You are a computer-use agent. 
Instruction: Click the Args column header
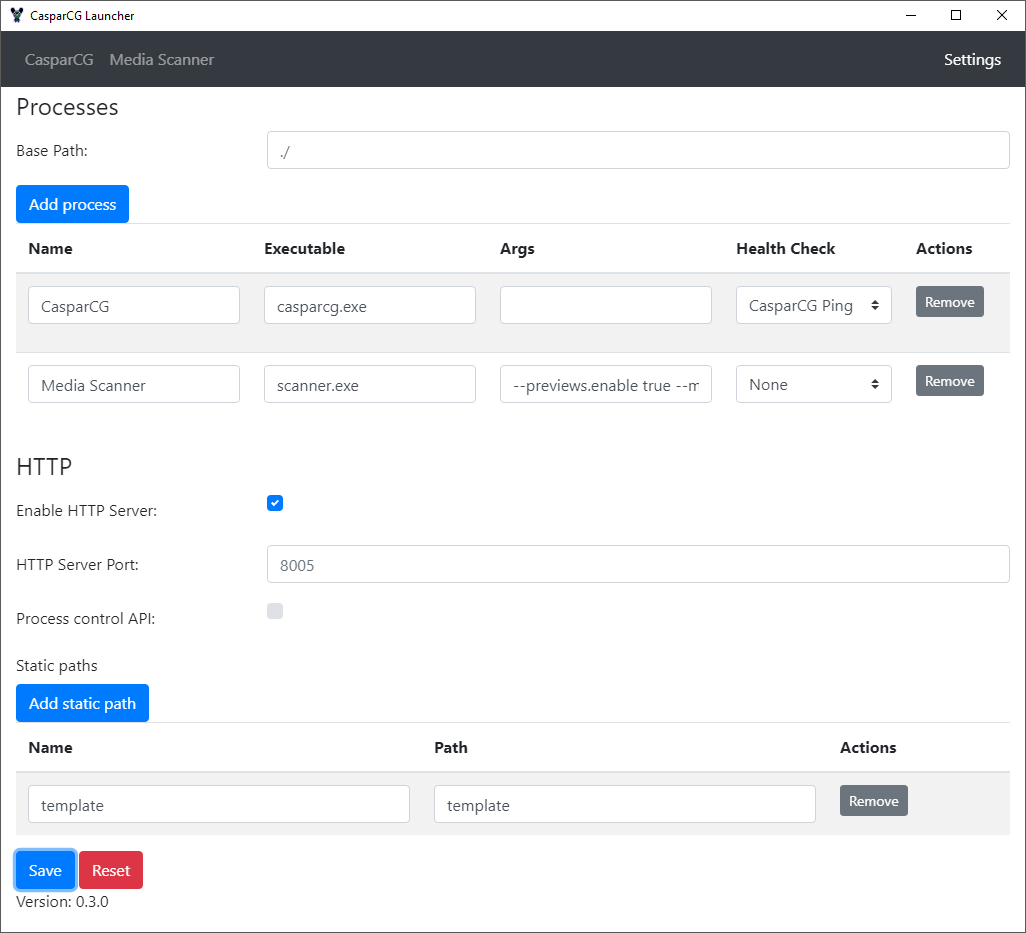517,249
